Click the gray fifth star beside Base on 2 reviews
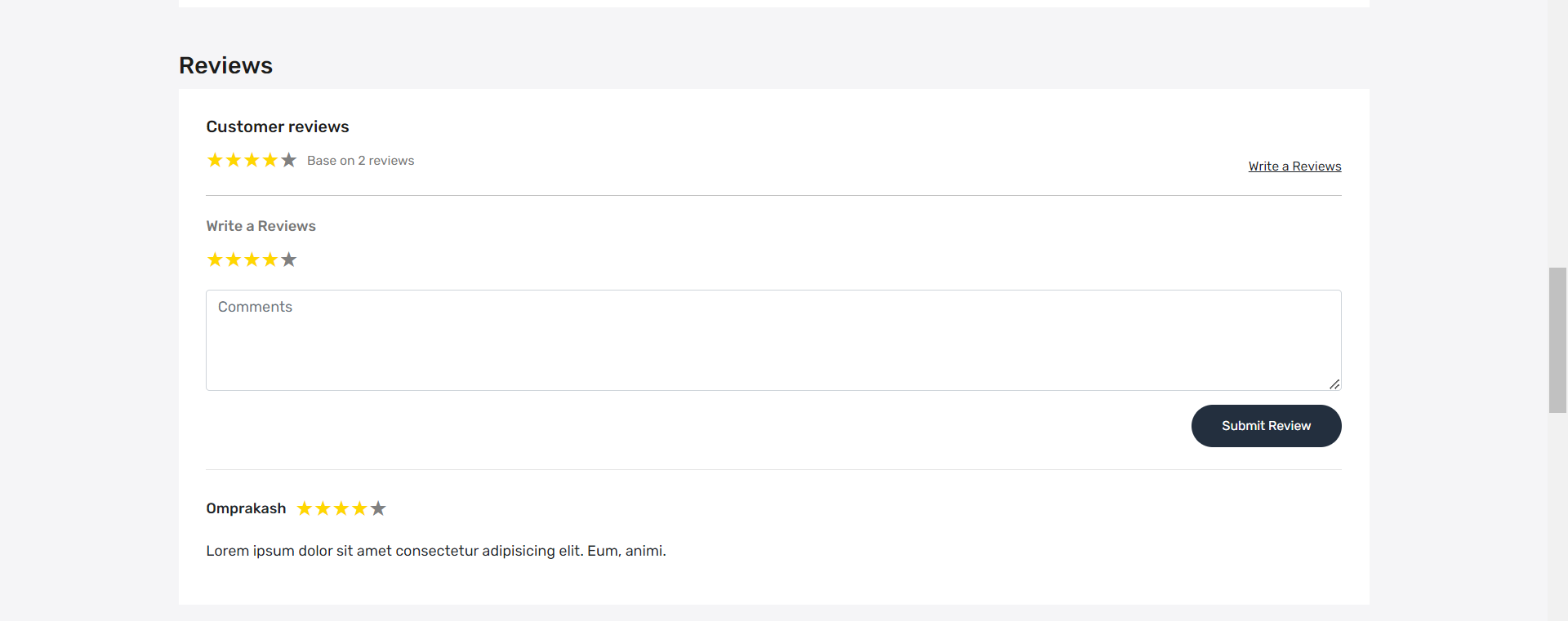The height and width of the screenshot is (621, 1568). (288, 160)
